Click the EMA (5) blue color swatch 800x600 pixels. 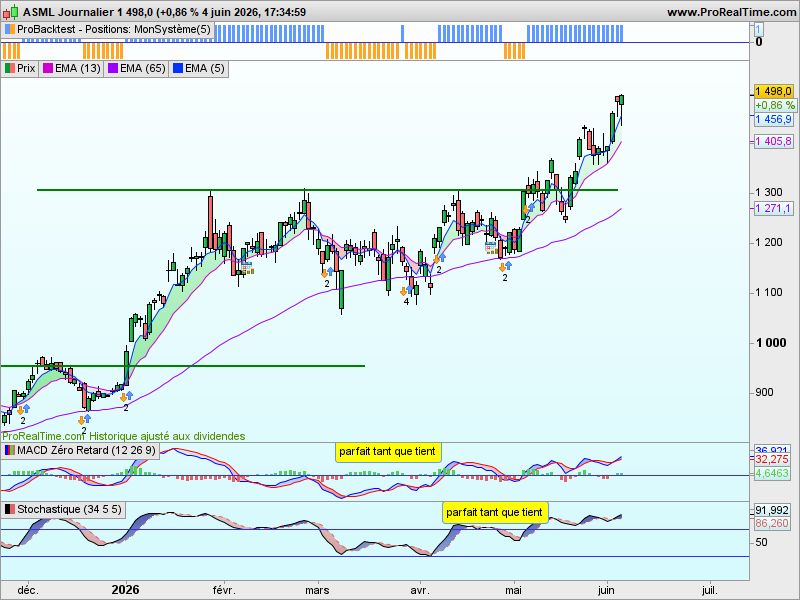(x=178, y=68)
